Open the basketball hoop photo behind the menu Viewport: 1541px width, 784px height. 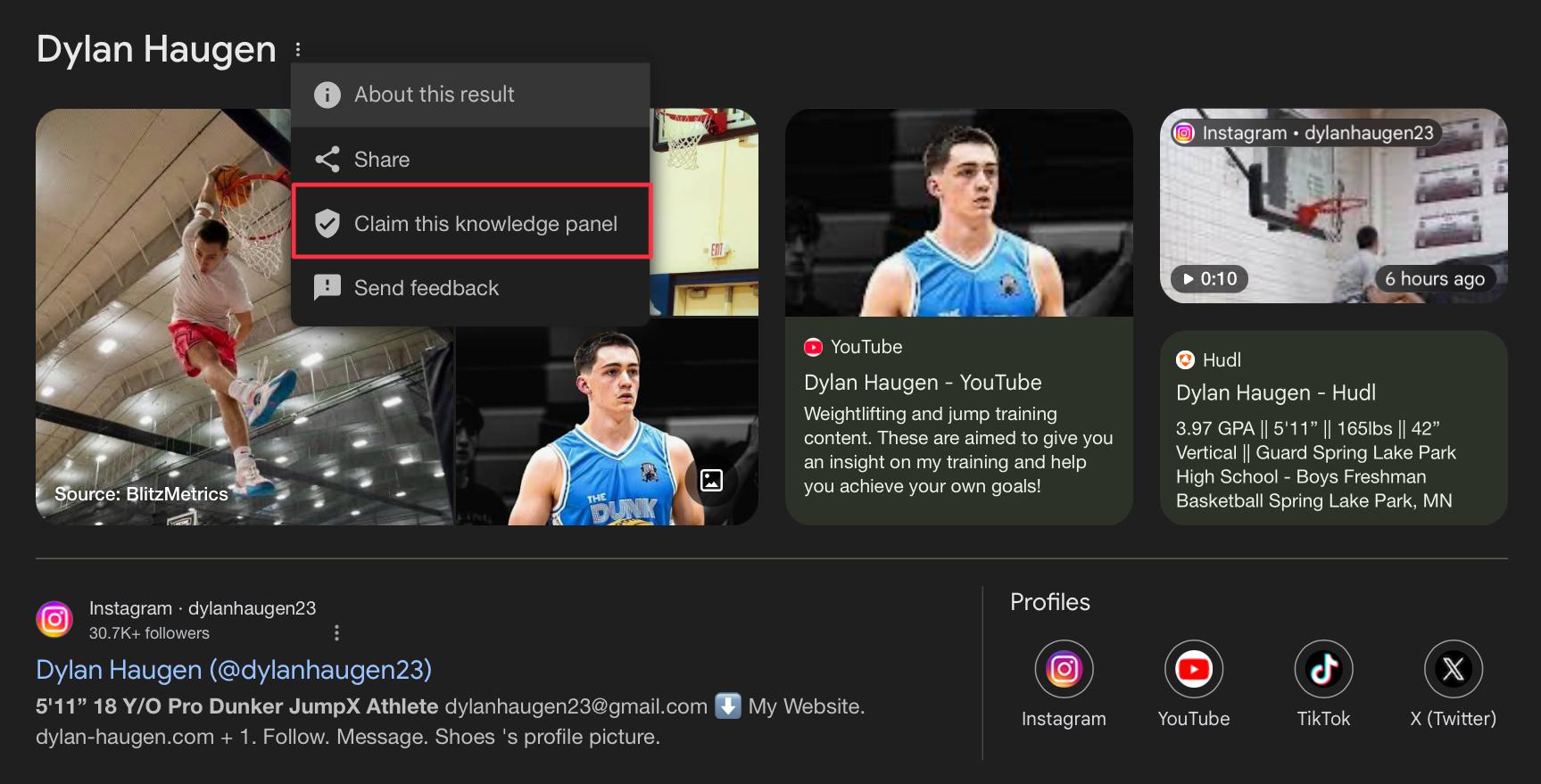[704, 212]
